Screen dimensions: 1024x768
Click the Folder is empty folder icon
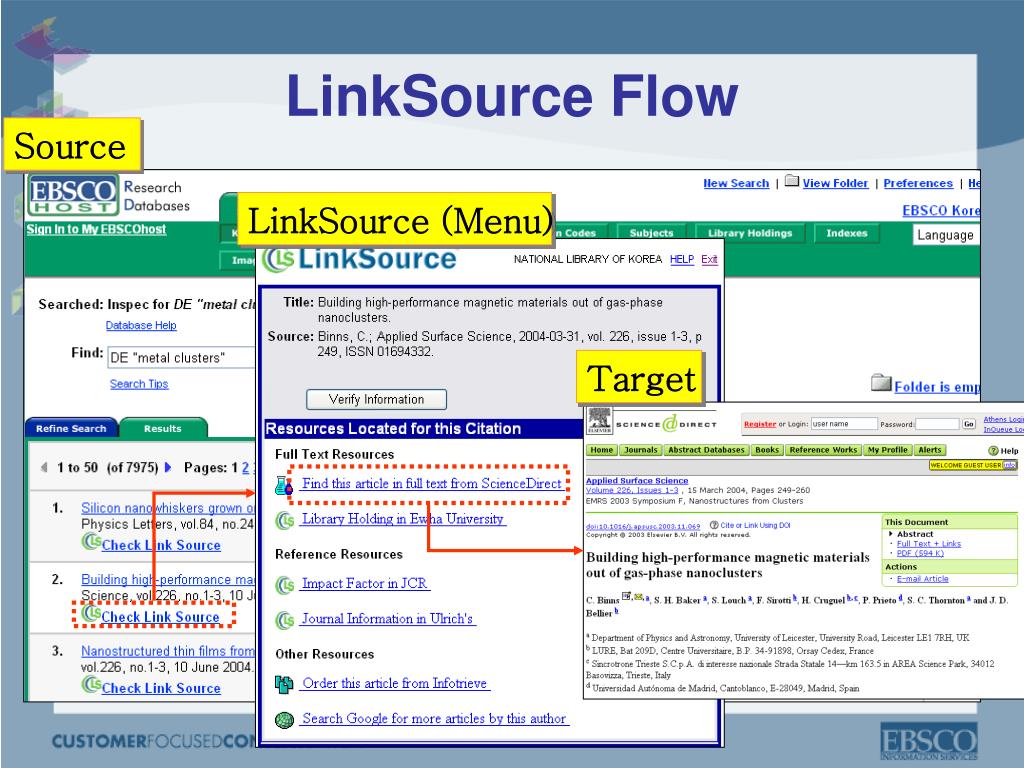click(881, 383)
